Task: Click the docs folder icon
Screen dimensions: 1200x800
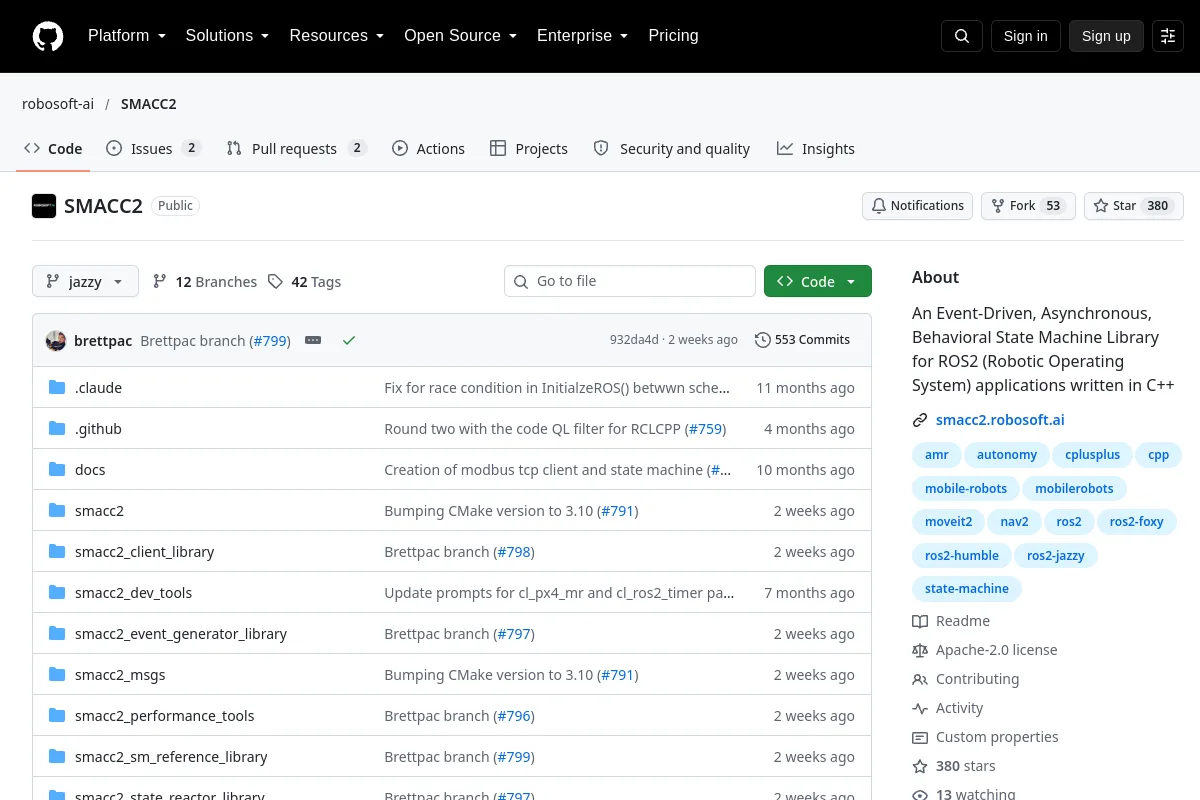Action: pos(57,470)
